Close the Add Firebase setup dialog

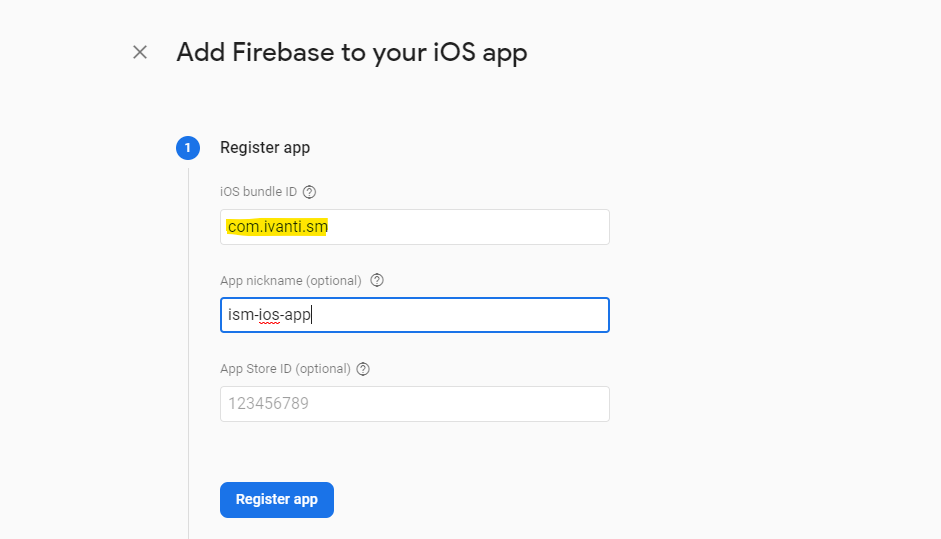[140, 52]
